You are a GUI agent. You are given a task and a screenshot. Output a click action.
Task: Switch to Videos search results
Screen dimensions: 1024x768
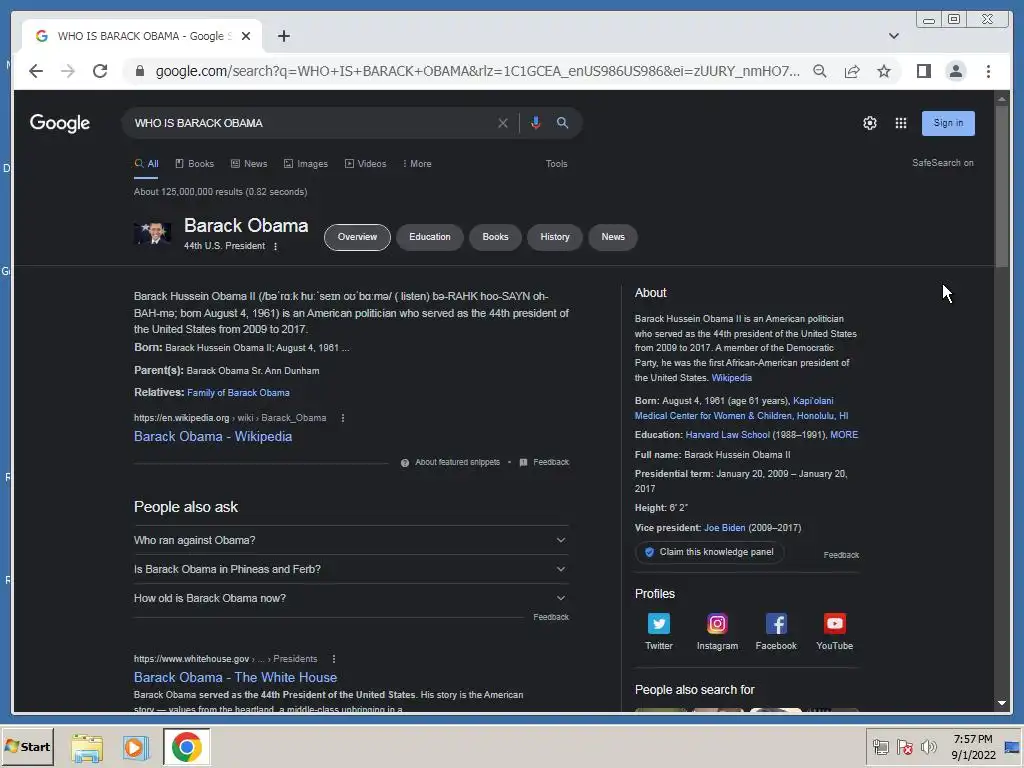tap(366, 164)
